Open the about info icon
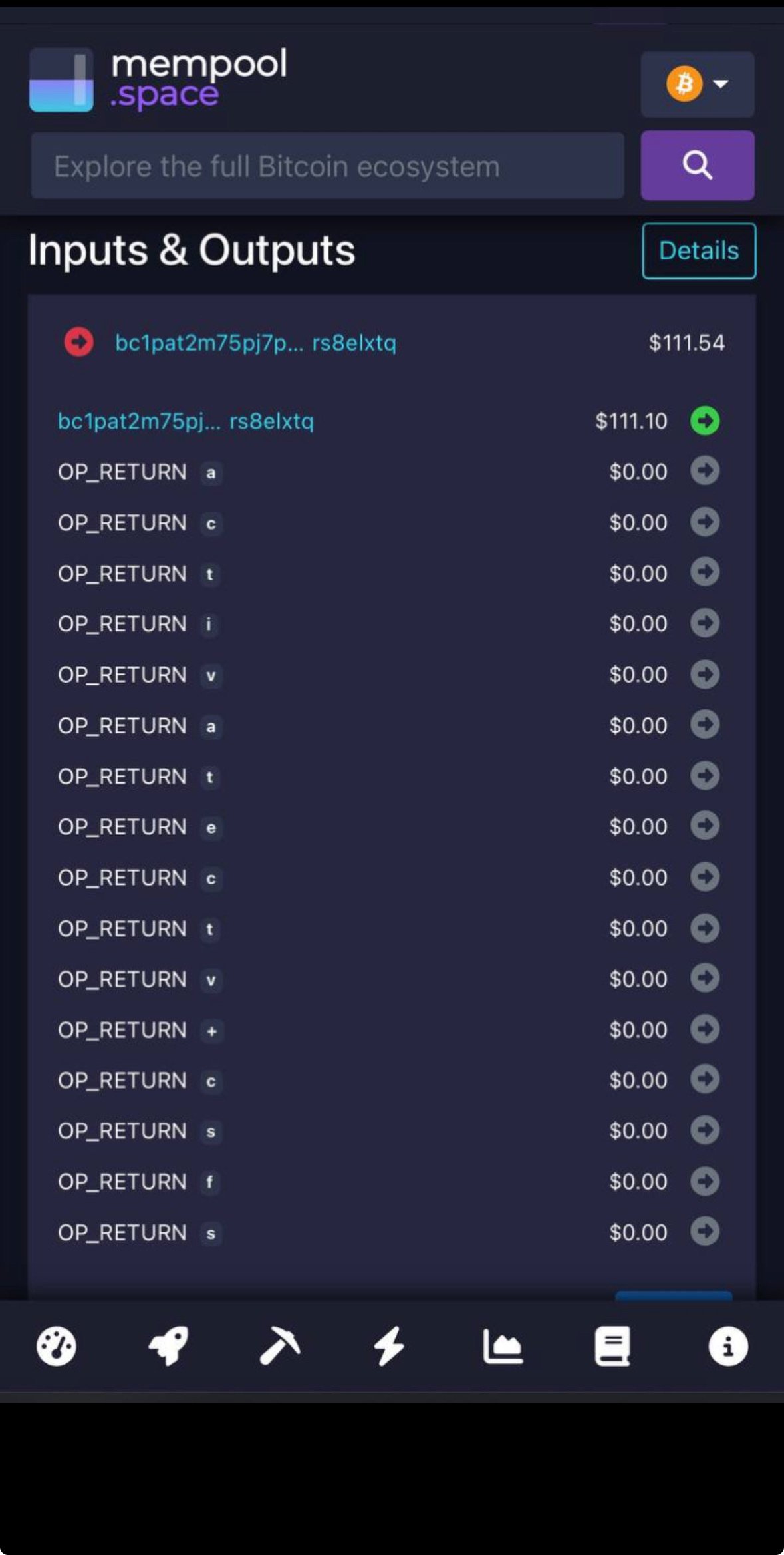 coord(728,1347)
